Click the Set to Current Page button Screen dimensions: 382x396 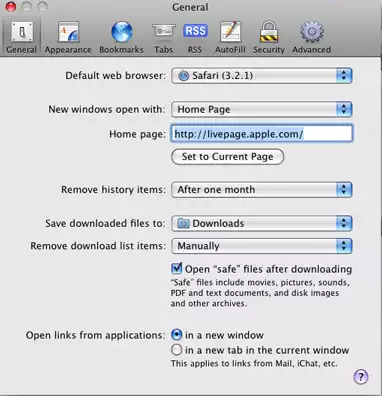click(228, 157)
